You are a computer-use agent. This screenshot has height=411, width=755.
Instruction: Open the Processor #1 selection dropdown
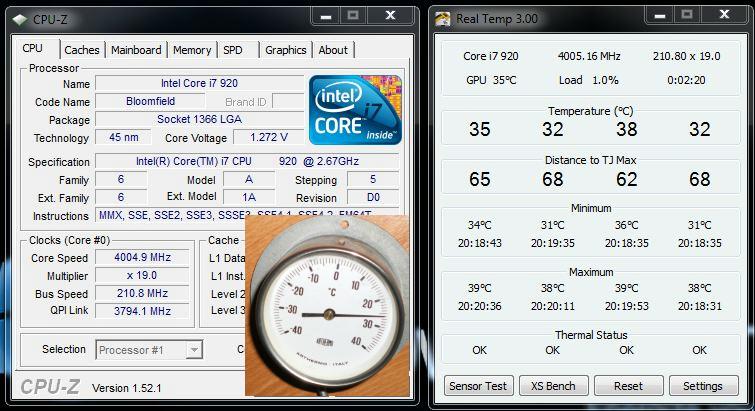(x=194, y=350)
